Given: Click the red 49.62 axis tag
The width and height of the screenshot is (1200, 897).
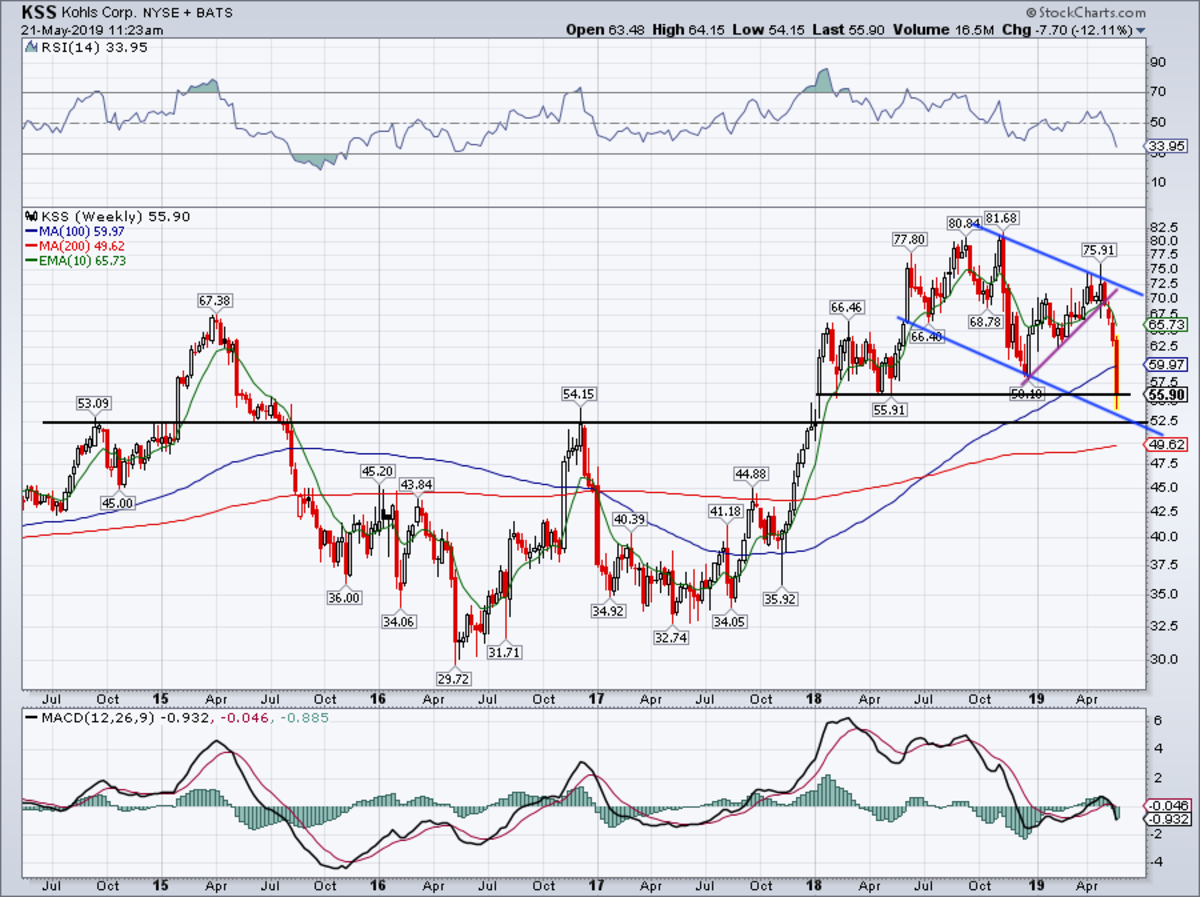Looking at the screenshot, I should point(1167,444).
